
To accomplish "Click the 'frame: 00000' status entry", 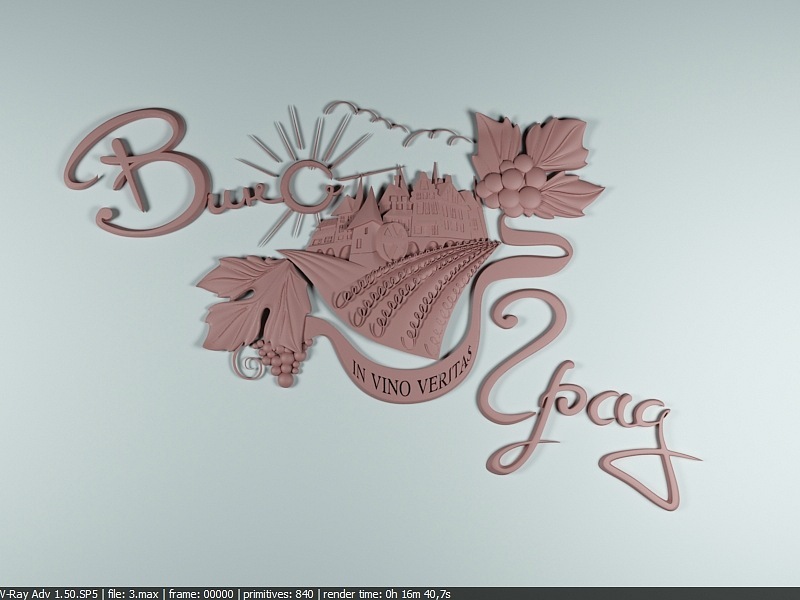I will pyautogui.click(x=201, y=594).
